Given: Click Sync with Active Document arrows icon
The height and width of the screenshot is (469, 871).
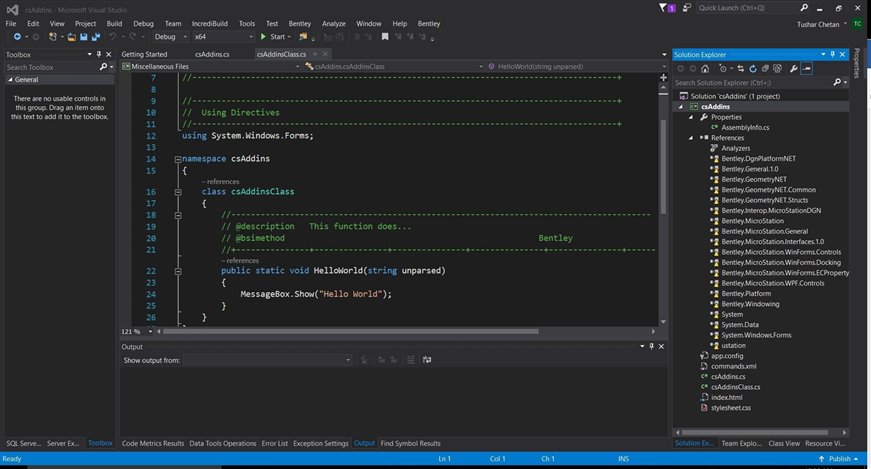Looking at the screenshot, I should point(740,69).
